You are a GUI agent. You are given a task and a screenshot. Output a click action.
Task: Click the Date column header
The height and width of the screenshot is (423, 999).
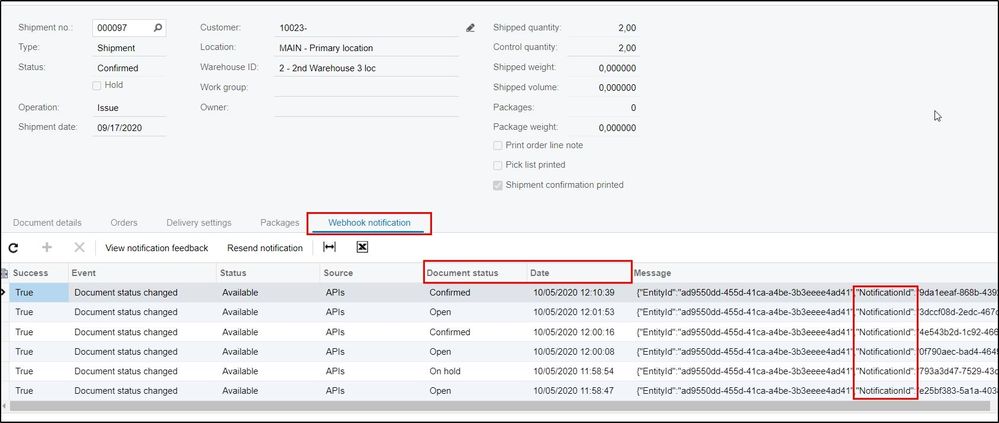(578, 273)
